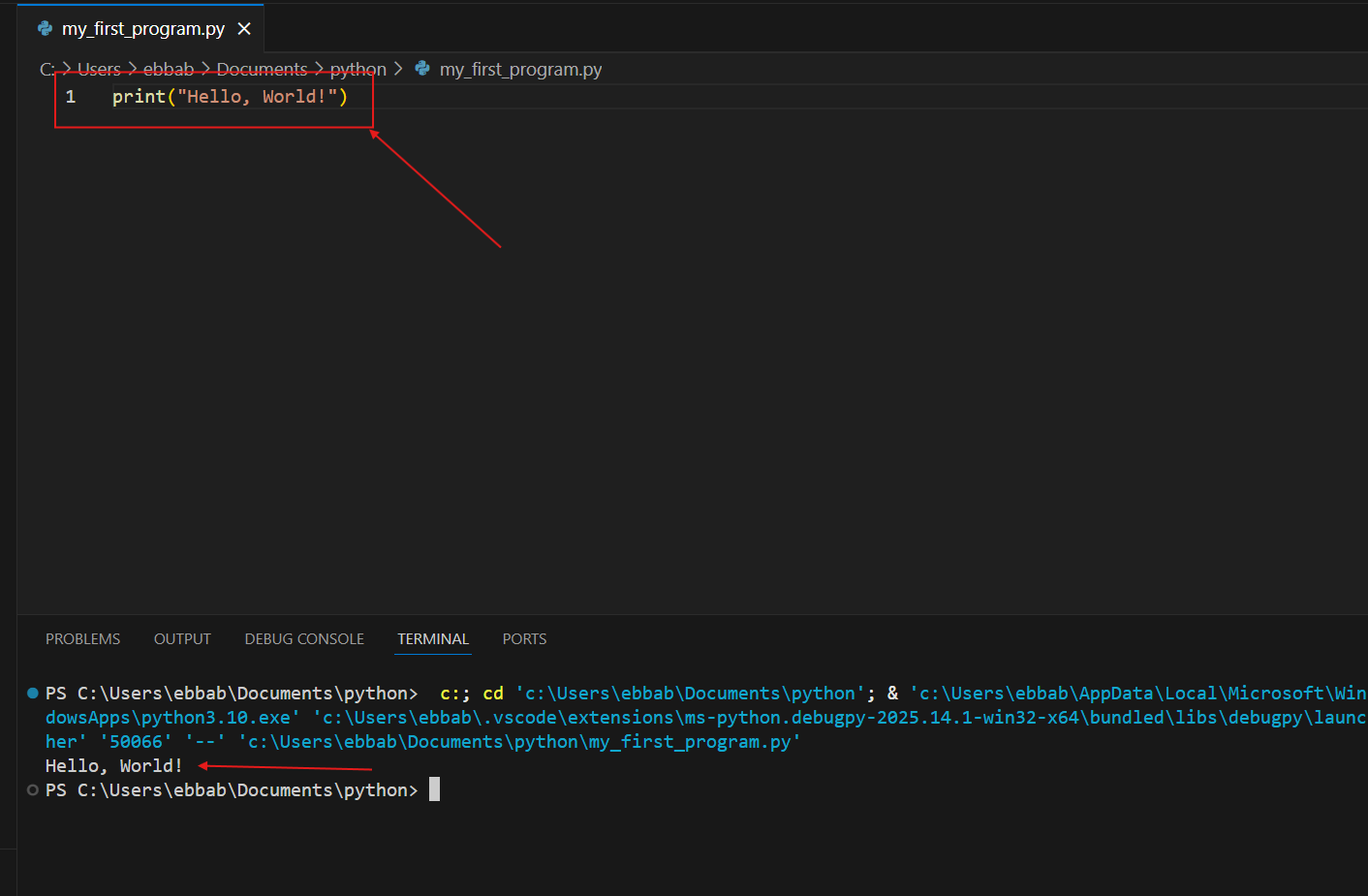Click the Python icon on the editor tab
Screen dimensions: 1368x896
pyautogui.click(x=45, y=29)
